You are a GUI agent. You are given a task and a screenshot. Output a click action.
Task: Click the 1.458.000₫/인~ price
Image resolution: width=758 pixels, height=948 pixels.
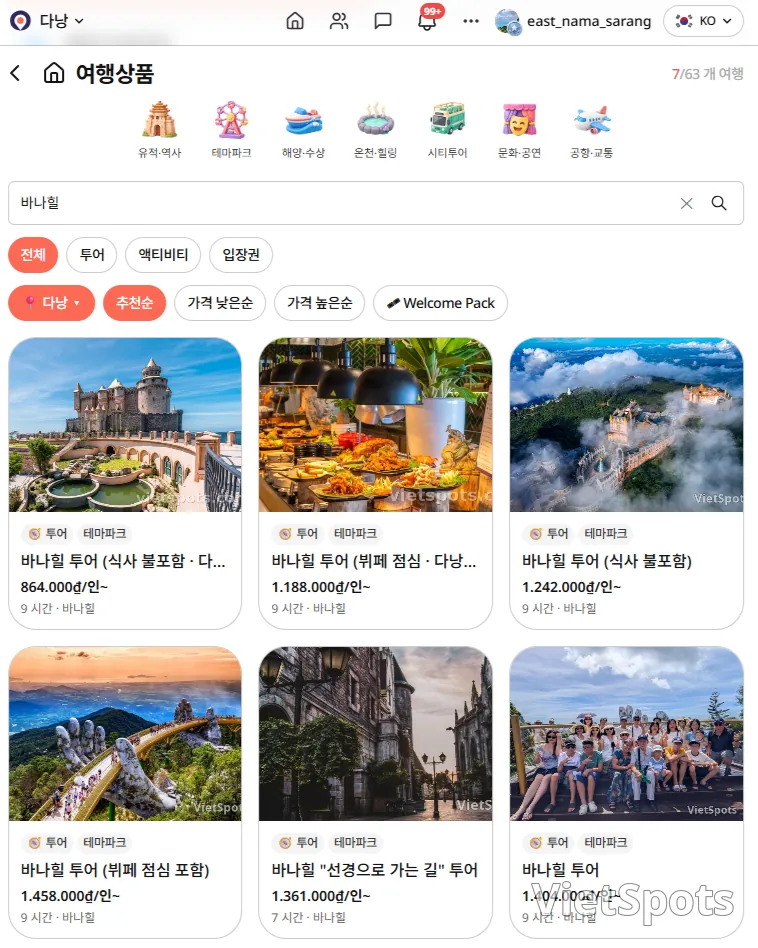70,896
